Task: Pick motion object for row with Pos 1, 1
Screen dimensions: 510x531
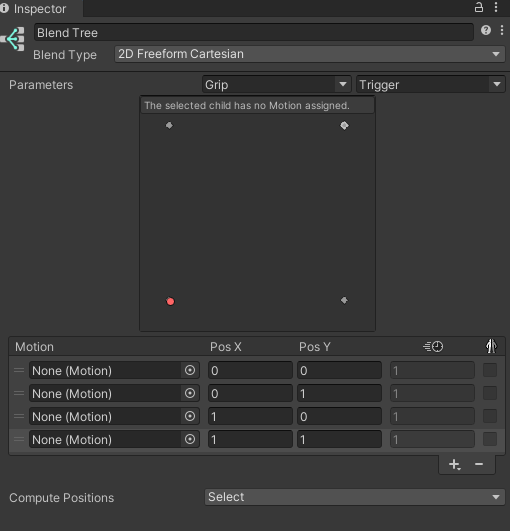Action: (190, 439)
